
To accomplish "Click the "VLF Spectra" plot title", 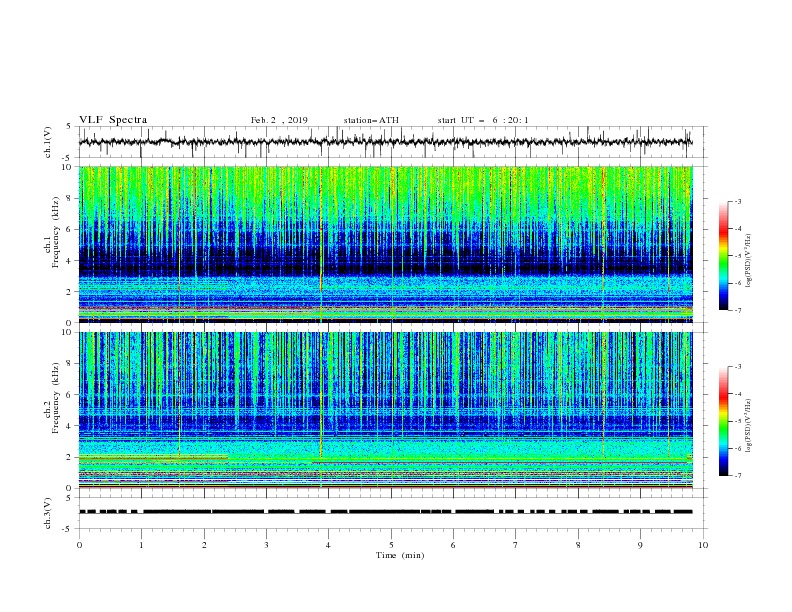I will (x=113, y=120).
